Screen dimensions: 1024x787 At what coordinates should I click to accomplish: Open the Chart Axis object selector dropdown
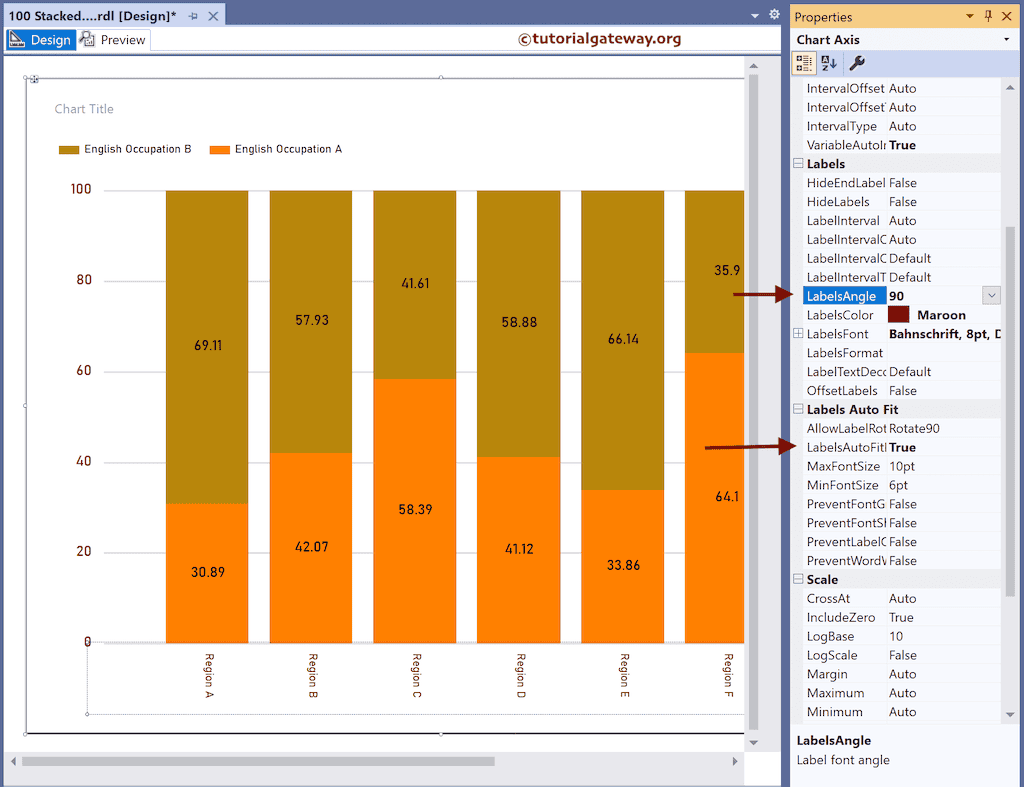[x=1006, y=40]
